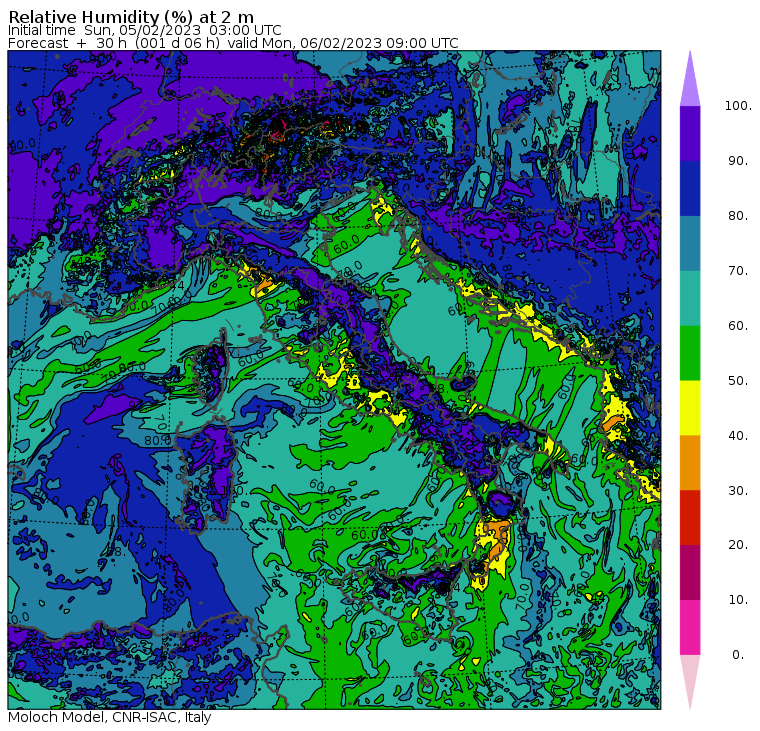Click the "100." colorbar tick label
760x731 pixels.
coord(738,106)
